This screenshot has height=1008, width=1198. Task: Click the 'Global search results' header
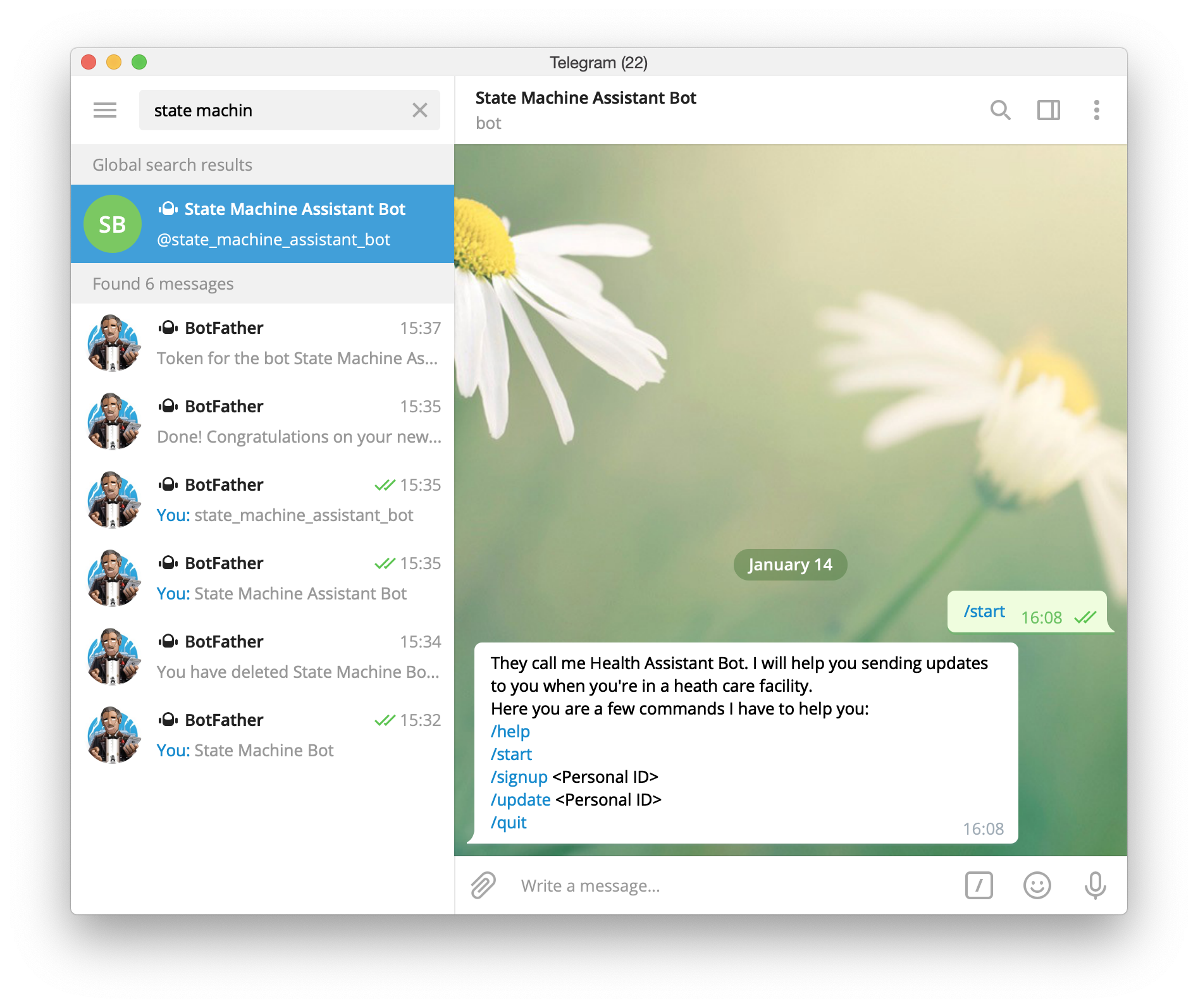[262, 164]
